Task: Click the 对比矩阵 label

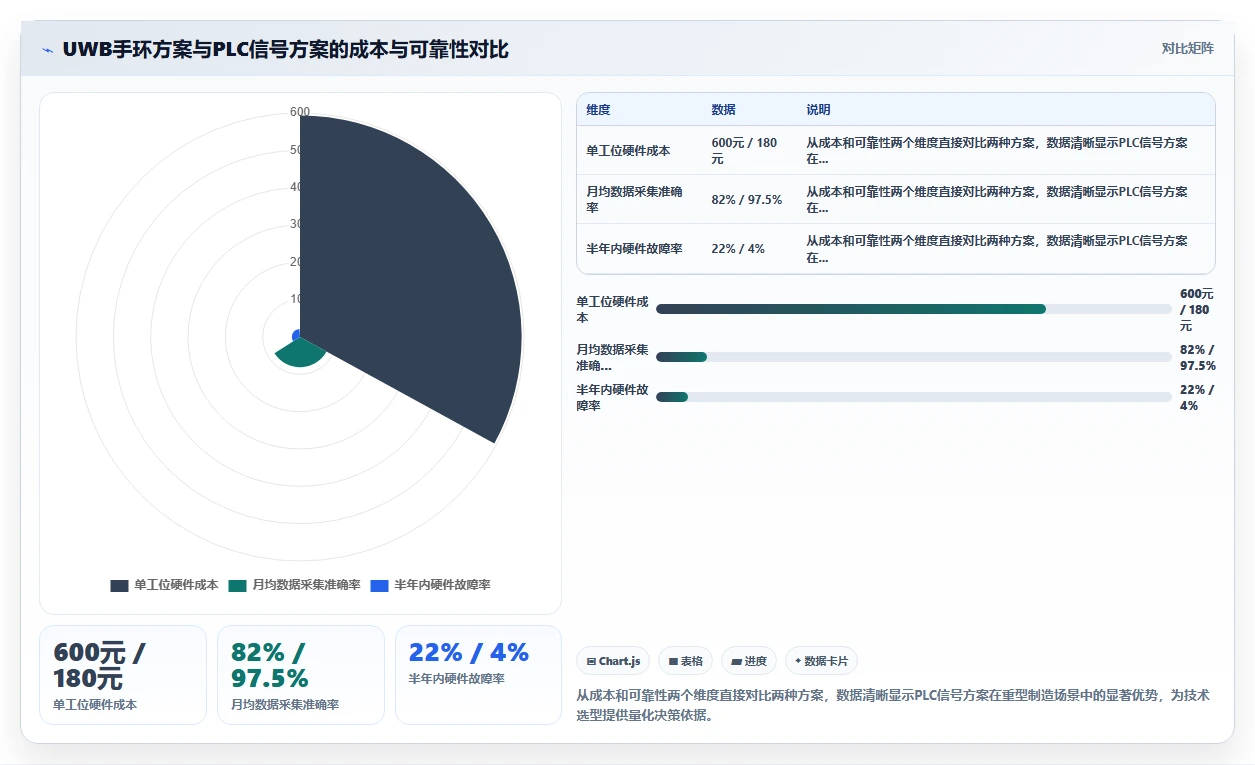Action: 1187,48
